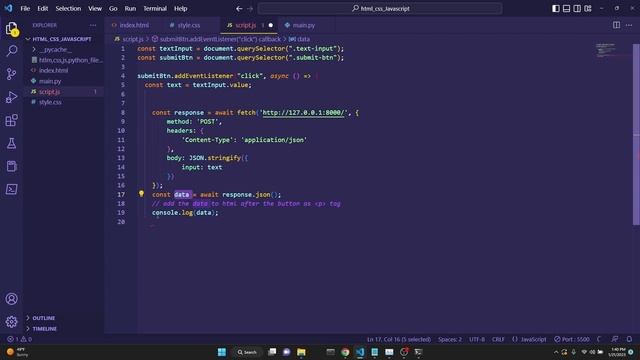Click the editor minimap
This screenshot has width=640, height=360.
[x=605, y=50]
